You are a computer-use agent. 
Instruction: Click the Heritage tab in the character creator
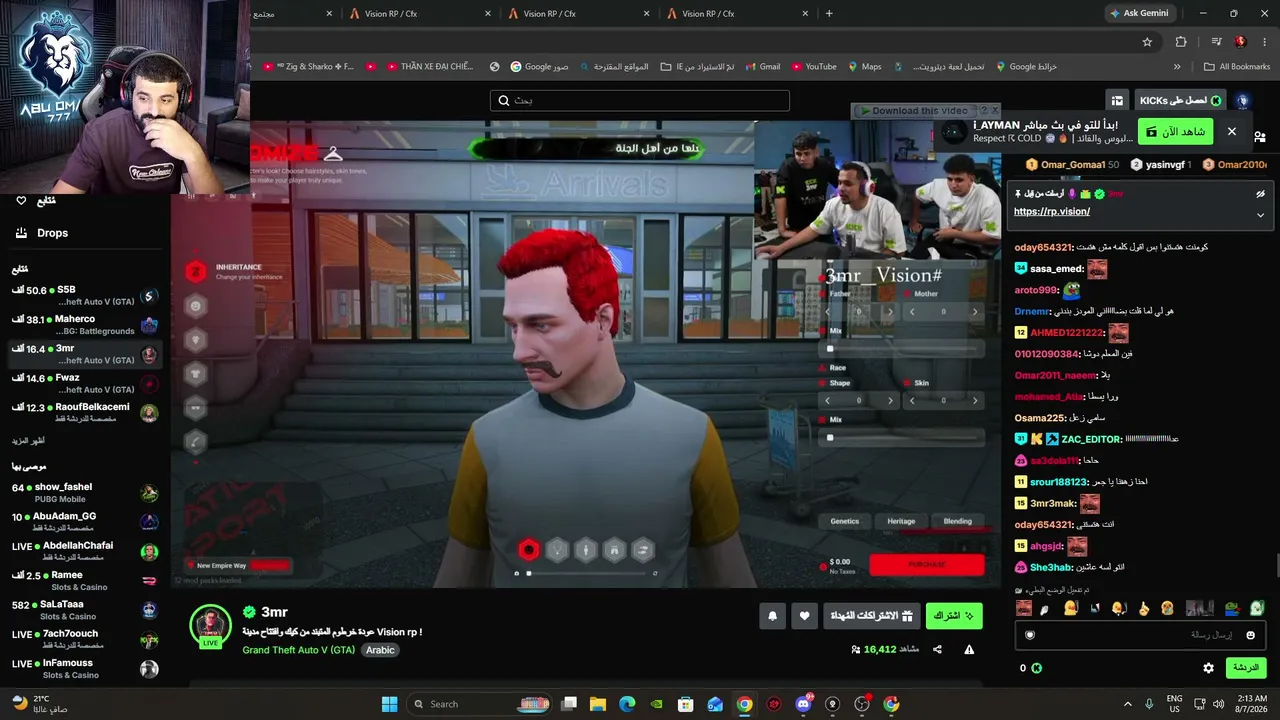point(901,521)
